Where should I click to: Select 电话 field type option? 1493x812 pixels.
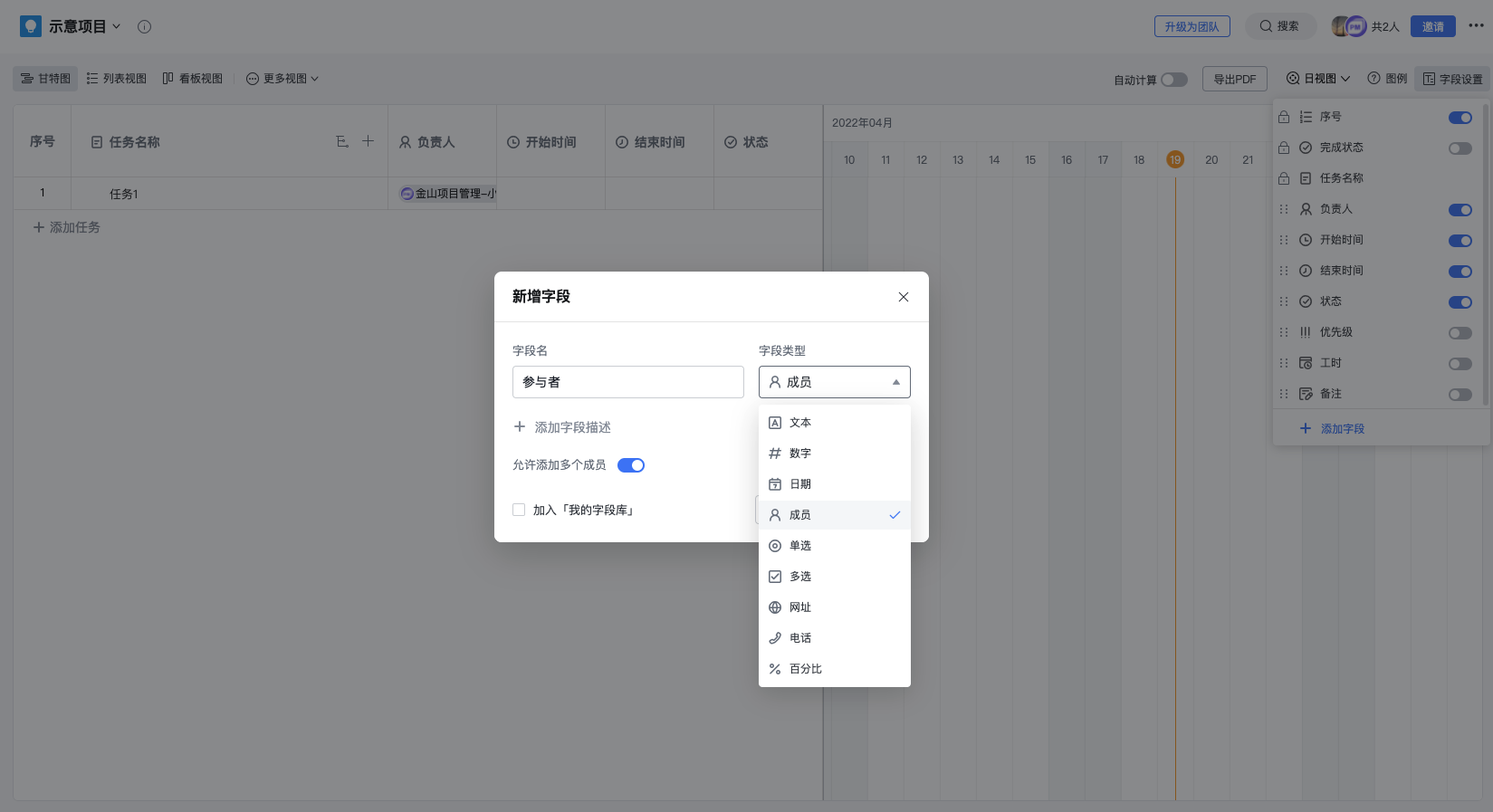pos(835,638)
